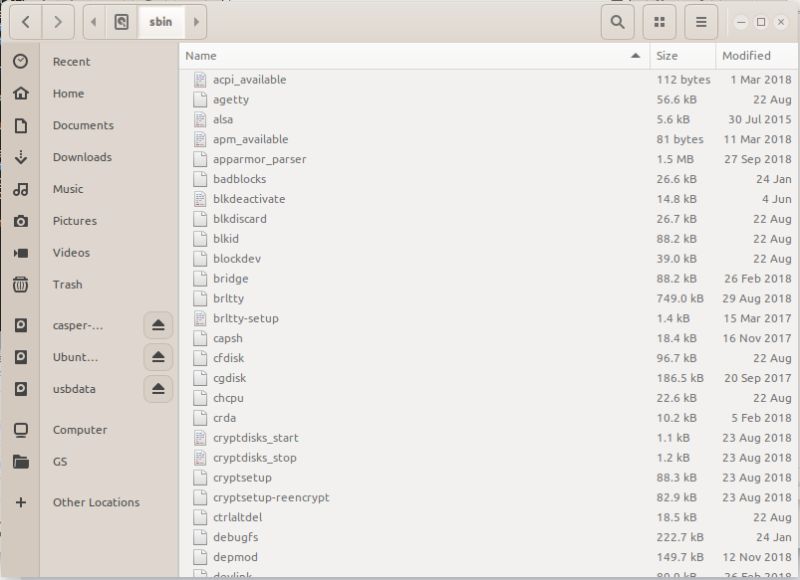Navigate back with the left arrow
The height and width of the screenshot is (580, 800).
26,21
